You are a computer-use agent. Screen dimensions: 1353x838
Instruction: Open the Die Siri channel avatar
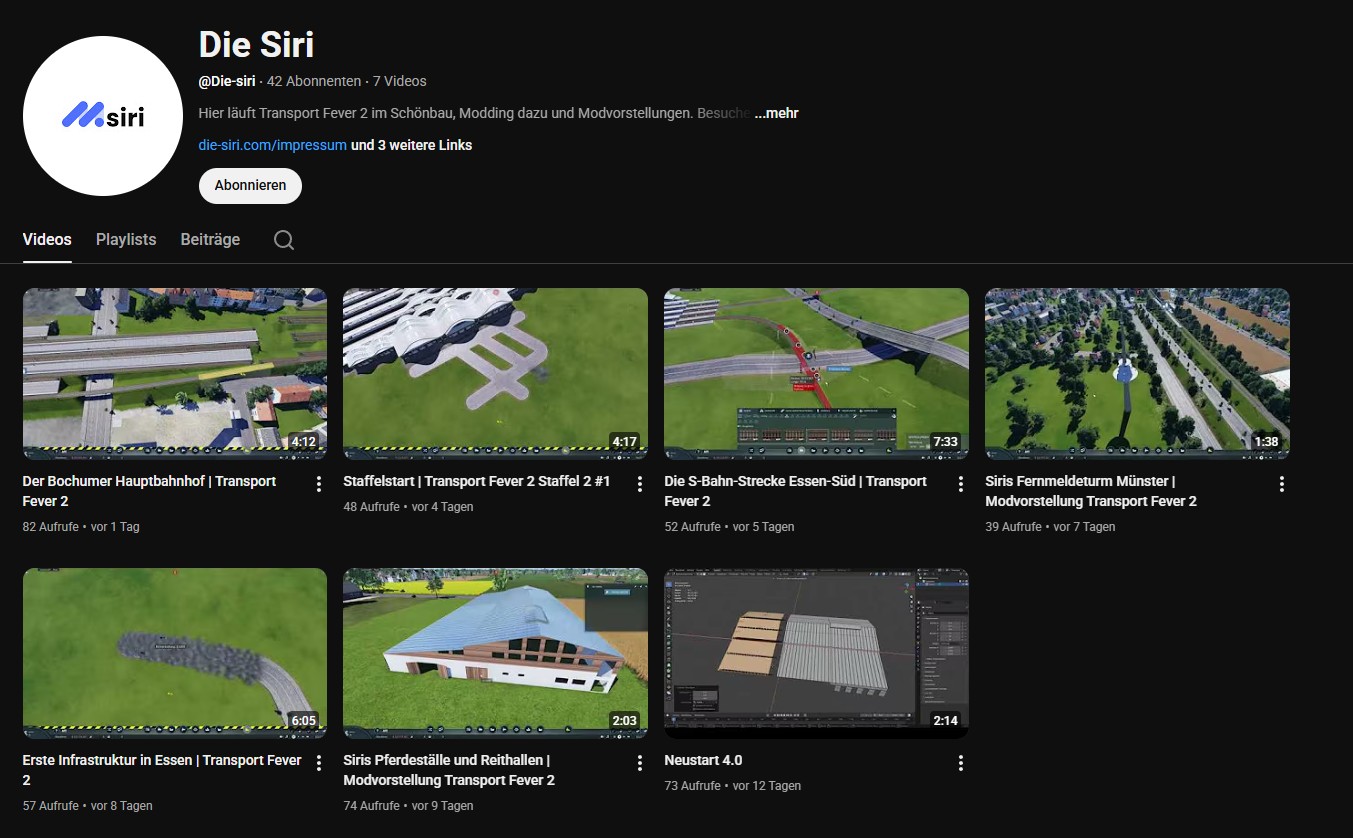(x=102, y=116)
